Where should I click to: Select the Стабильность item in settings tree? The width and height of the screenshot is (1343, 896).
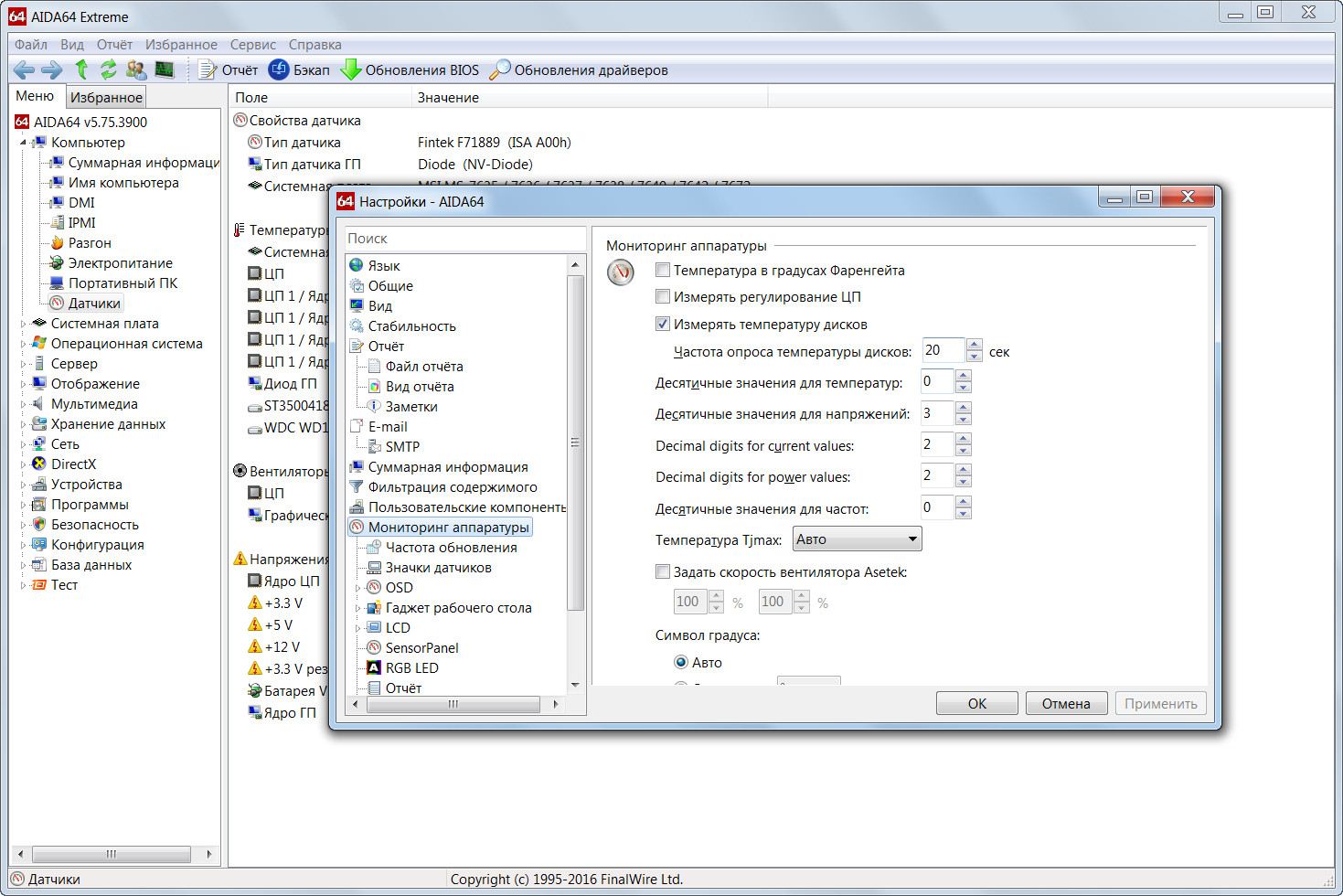(402, 325)
